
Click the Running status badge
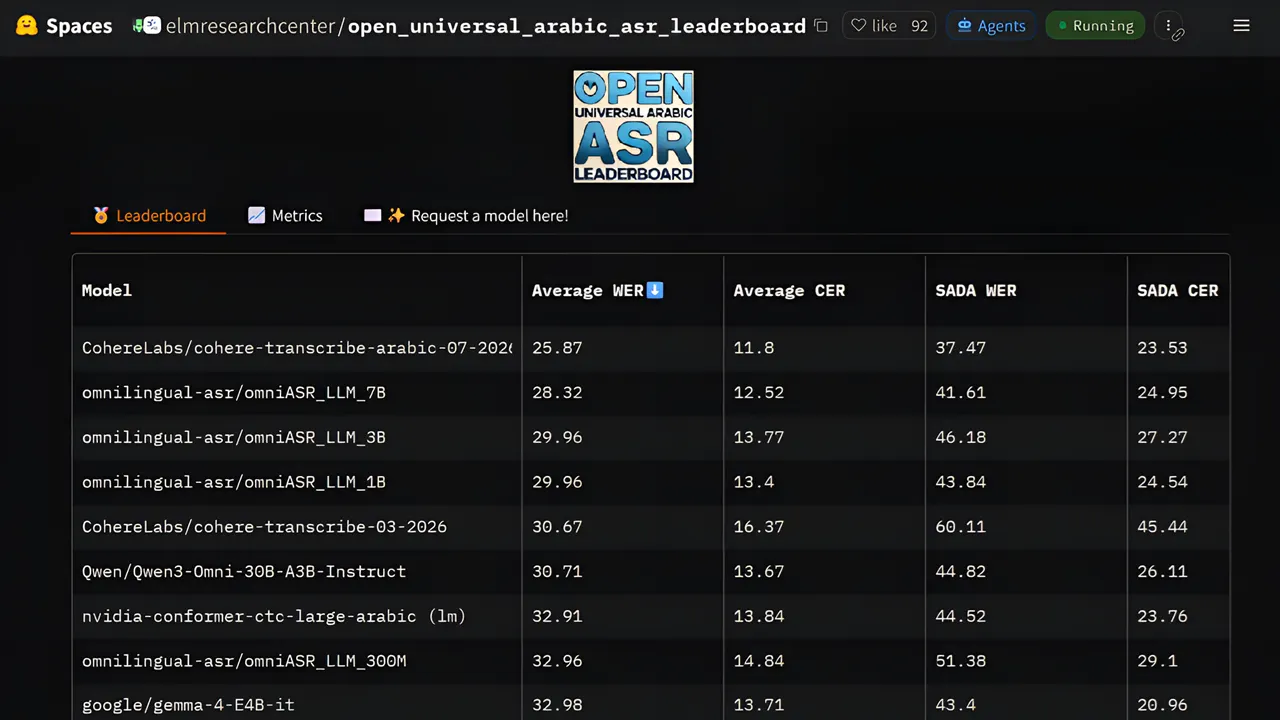coord(1095,26)
